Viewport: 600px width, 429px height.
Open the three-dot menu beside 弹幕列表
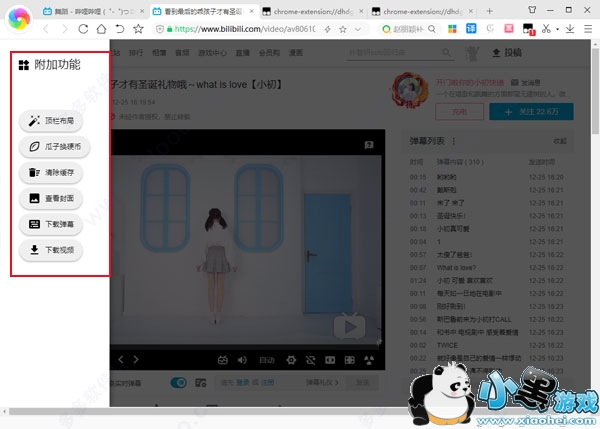click(453, 141)
